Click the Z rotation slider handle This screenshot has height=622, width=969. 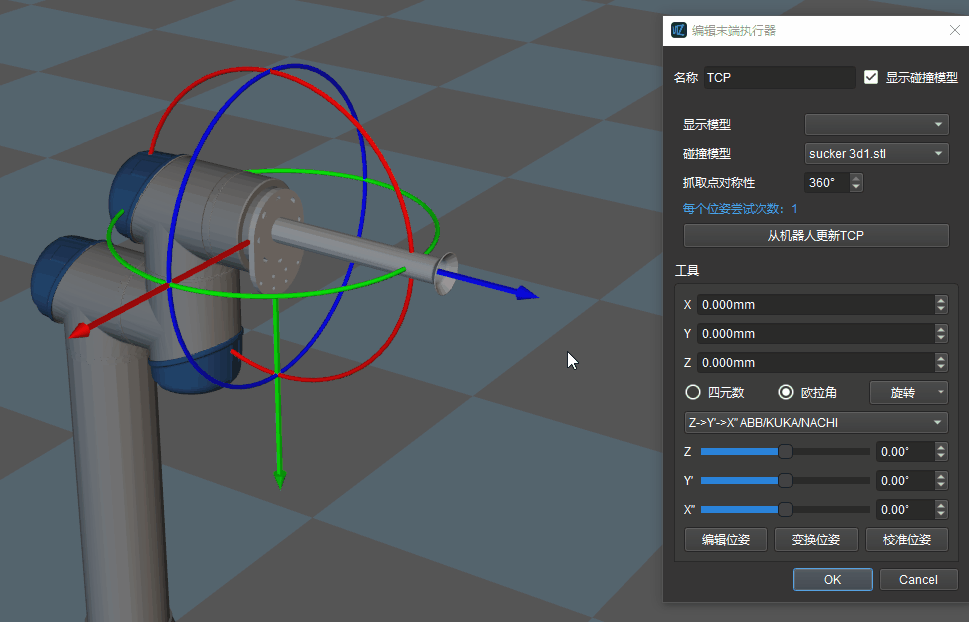(x=785, y=452)
